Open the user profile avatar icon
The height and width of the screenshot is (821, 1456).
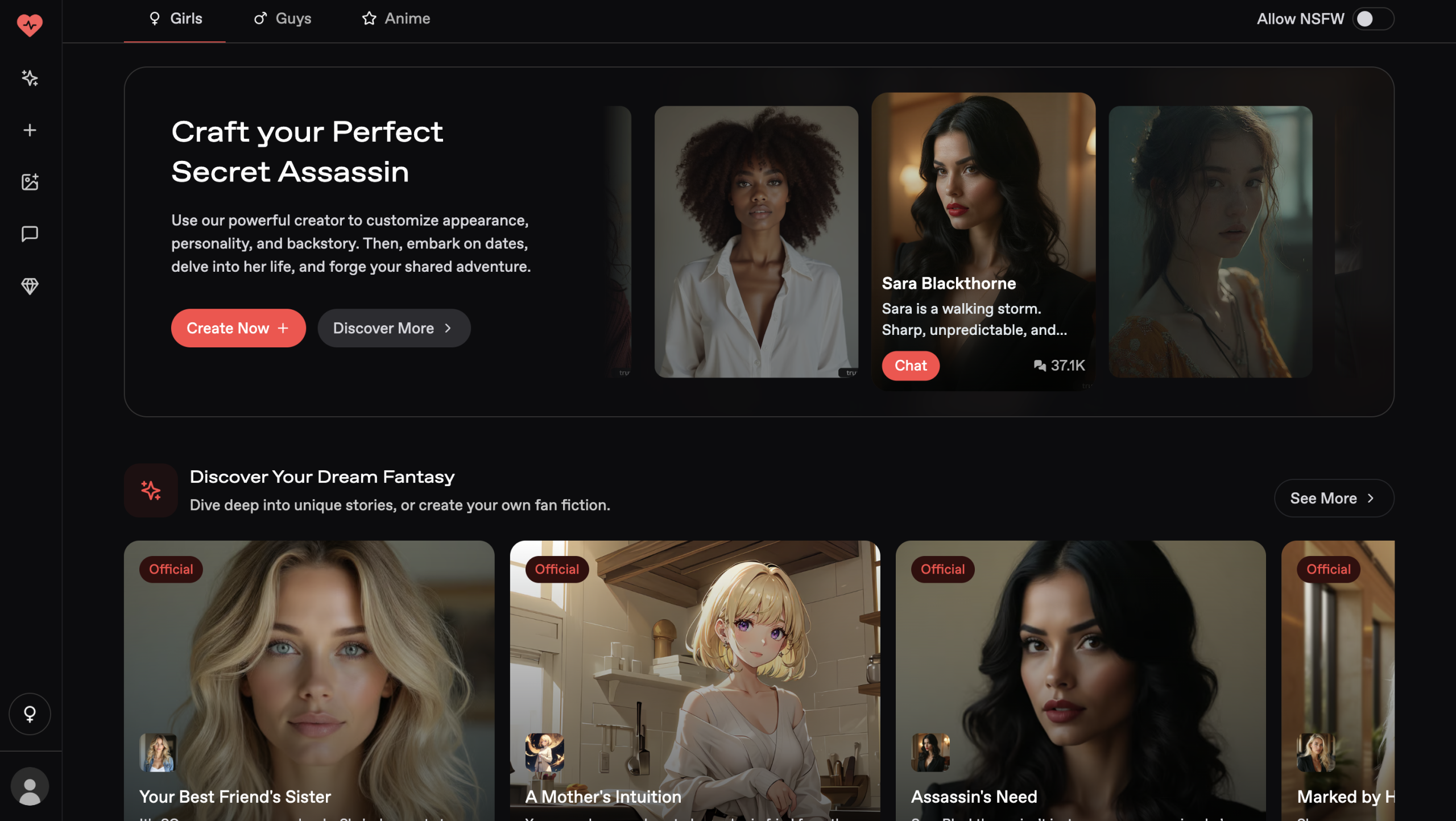click(x=30, y=787)
